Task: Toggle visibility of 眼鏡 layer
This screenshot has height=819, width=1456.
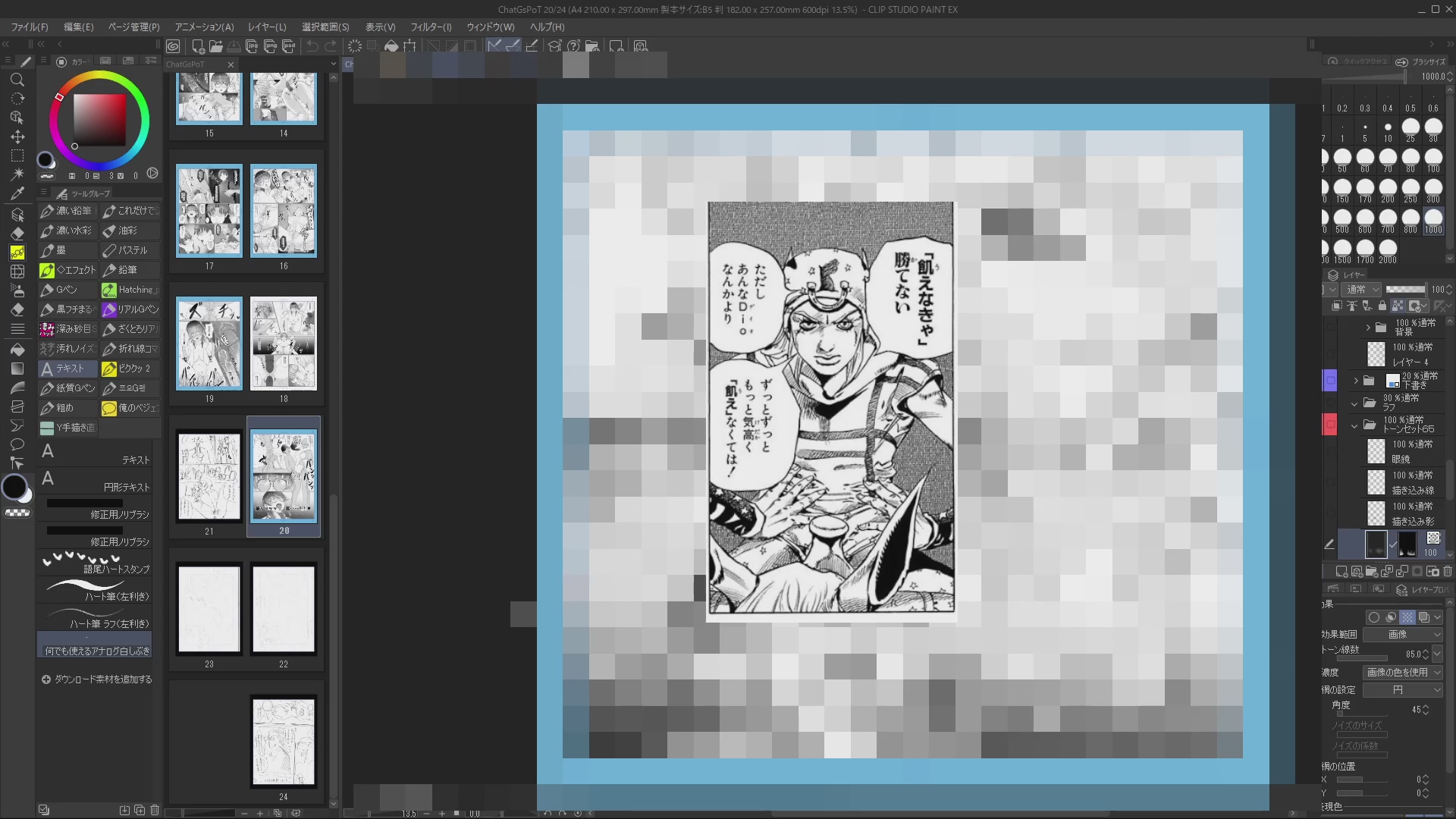Action: [x=1330, y=451]
